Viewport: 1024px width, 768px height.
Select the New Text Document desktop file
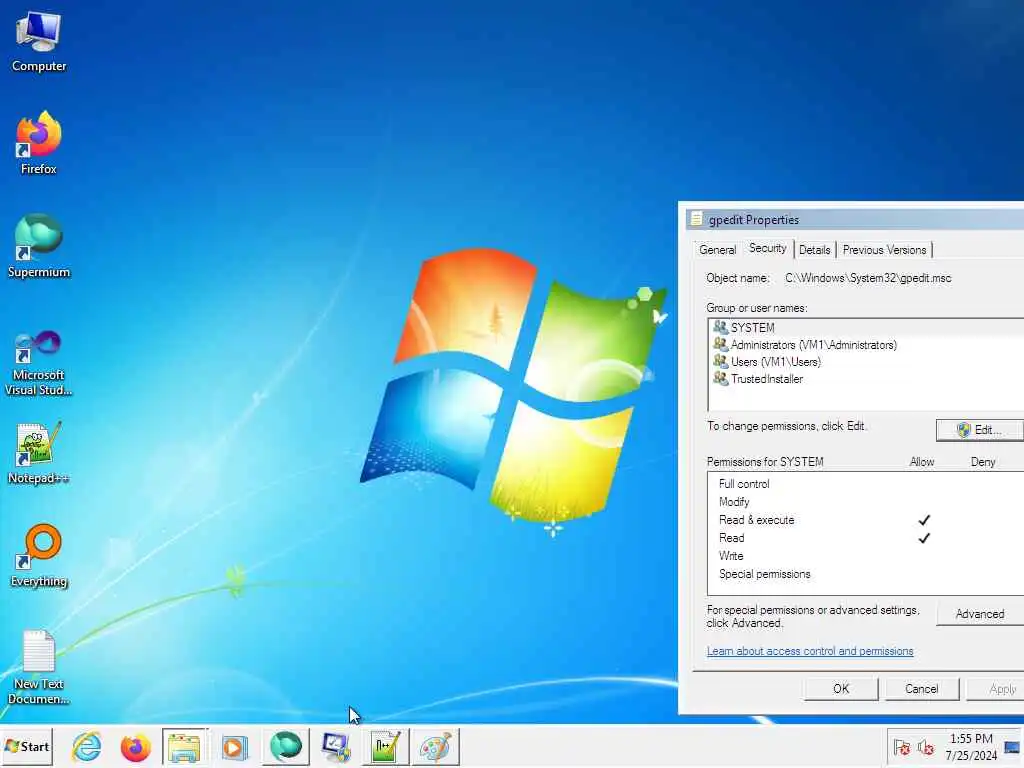pos(39,667)
